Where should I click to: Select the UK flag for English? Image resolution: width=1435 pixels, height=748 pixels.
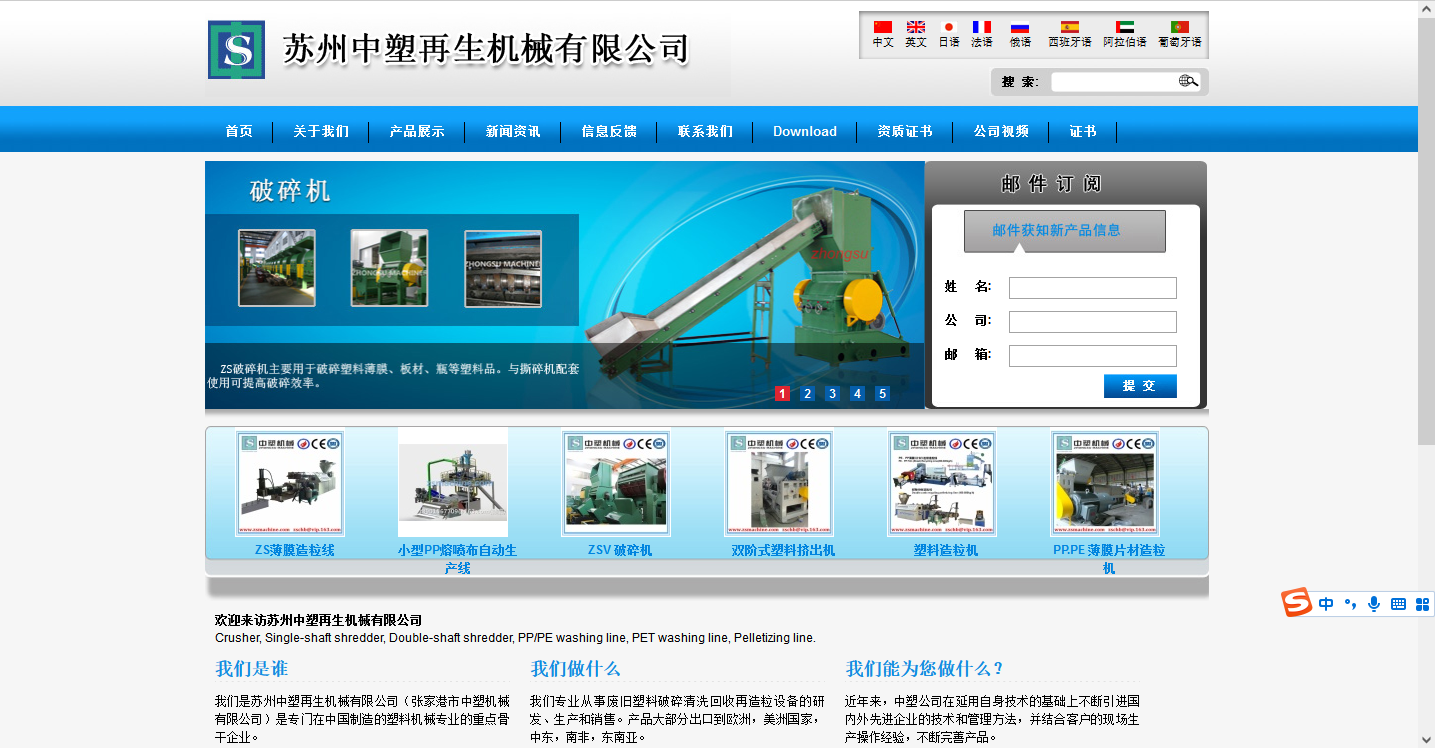click(x=916, y=27)
